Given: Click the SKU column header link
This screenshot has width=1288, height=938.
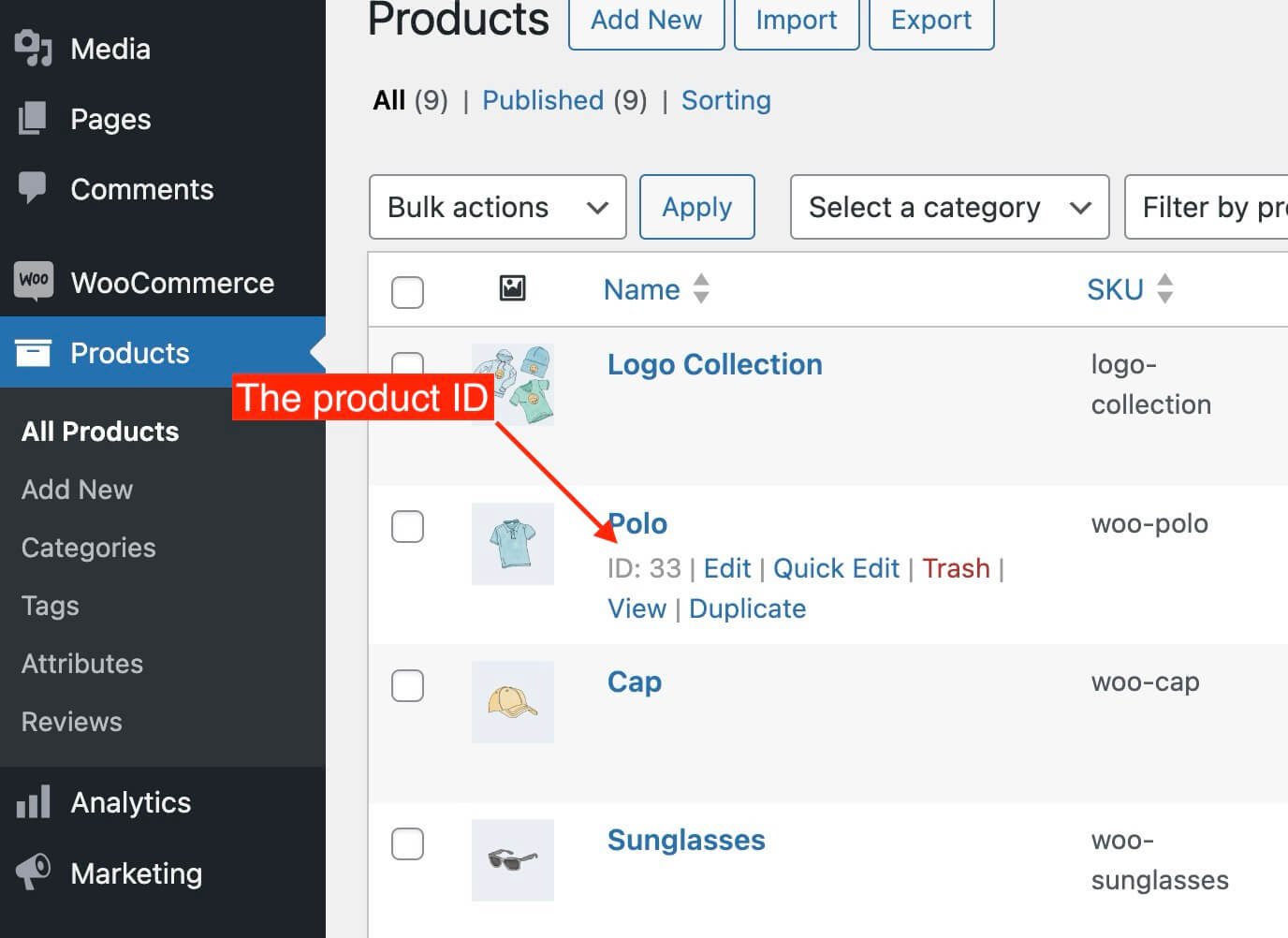Looking at the screenshot, I should (x=1116, y=289).
